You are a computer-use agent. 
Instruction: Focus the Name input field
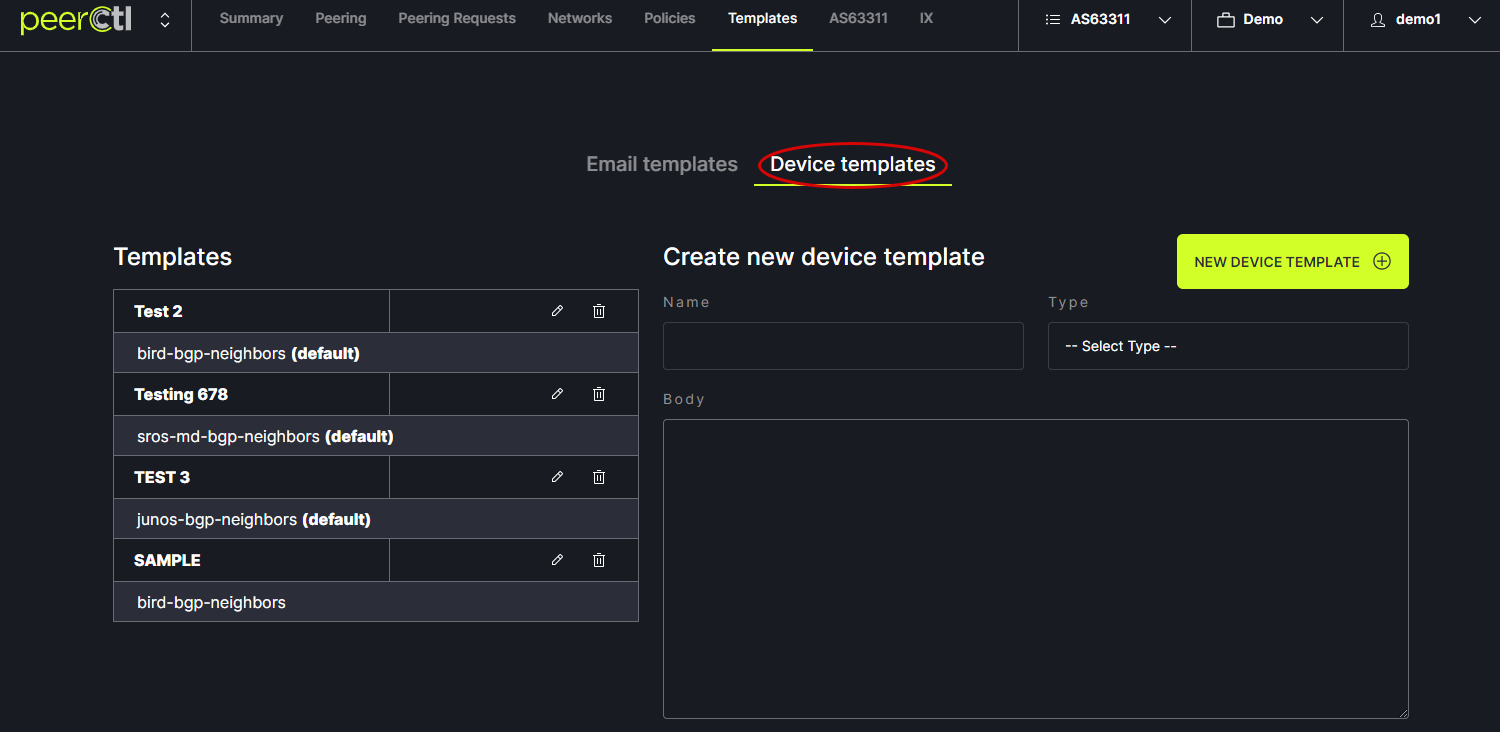pyautogui.click(x=843, y=346)
